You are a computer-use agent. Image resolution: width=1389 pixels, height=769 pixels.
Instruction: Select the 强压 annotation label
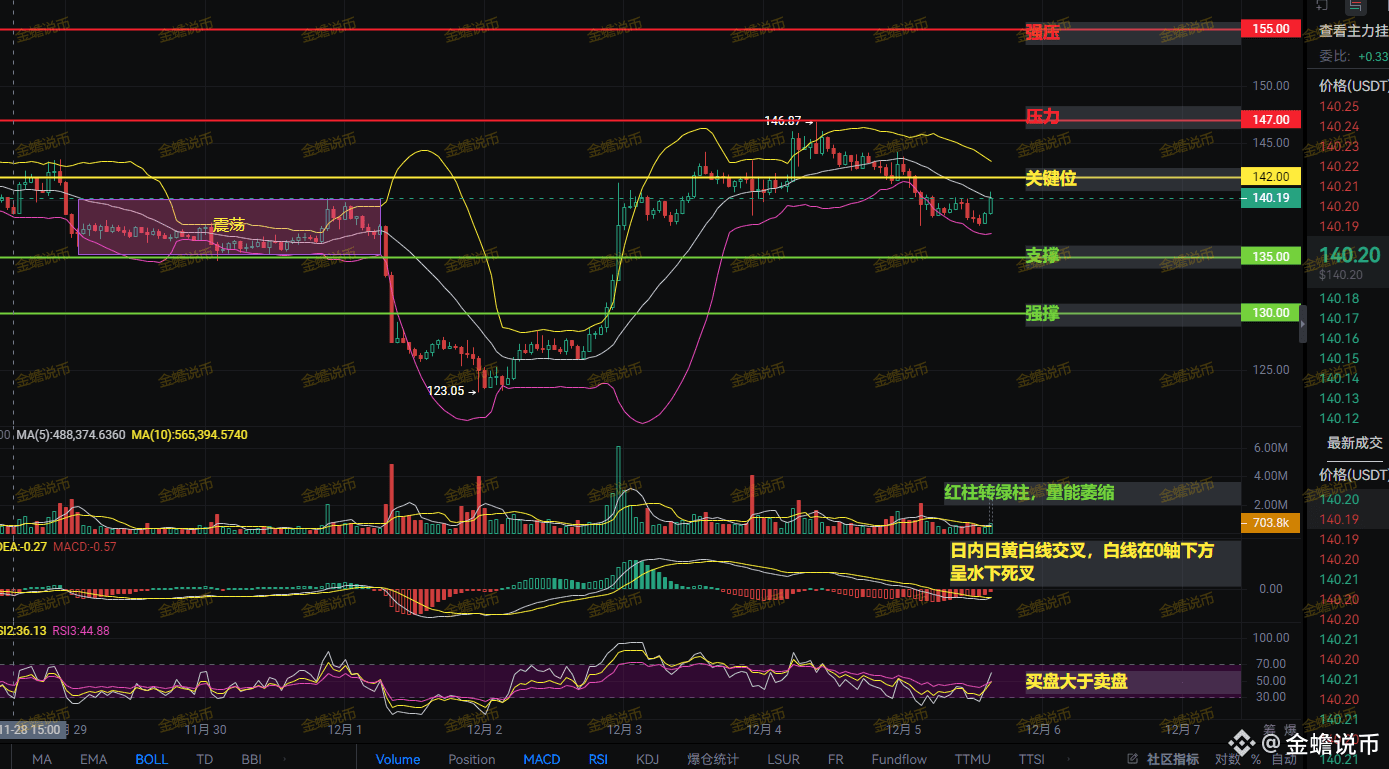pyautogui.click(x=1042, y=33)
